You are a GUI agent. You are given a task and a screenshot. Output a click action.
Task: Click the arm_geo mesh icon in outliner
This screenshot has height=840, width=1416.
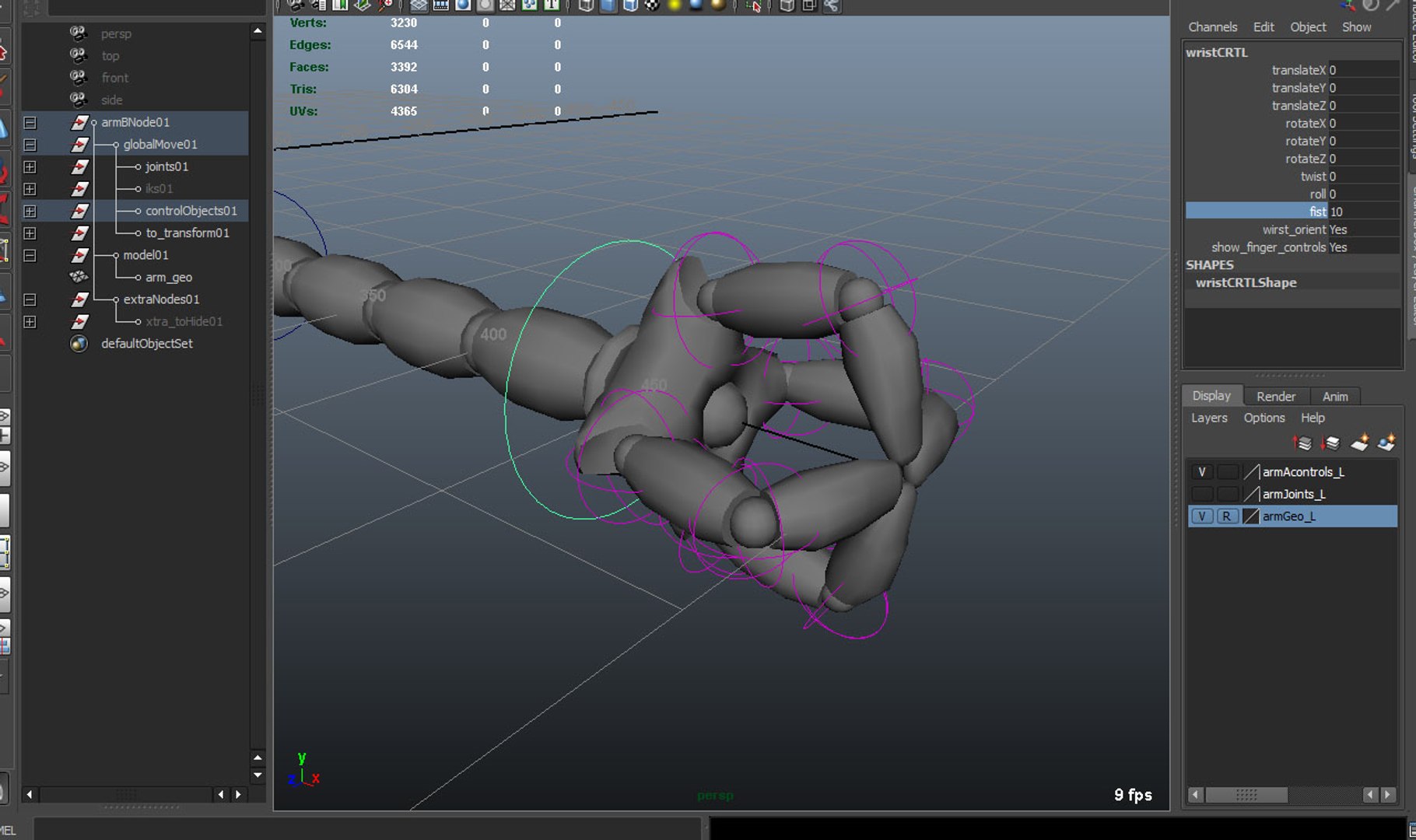(79, 277)
